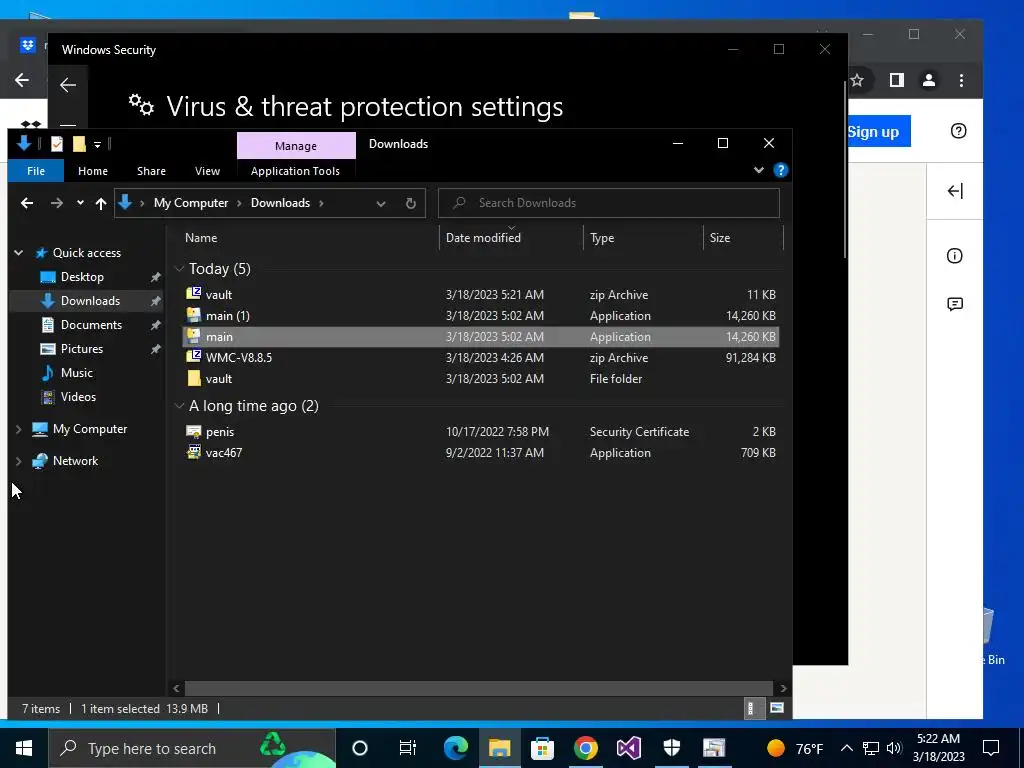Open Explorer help icon
The height and width of the screenshot is (768, 1024).
tap(780, 170)
